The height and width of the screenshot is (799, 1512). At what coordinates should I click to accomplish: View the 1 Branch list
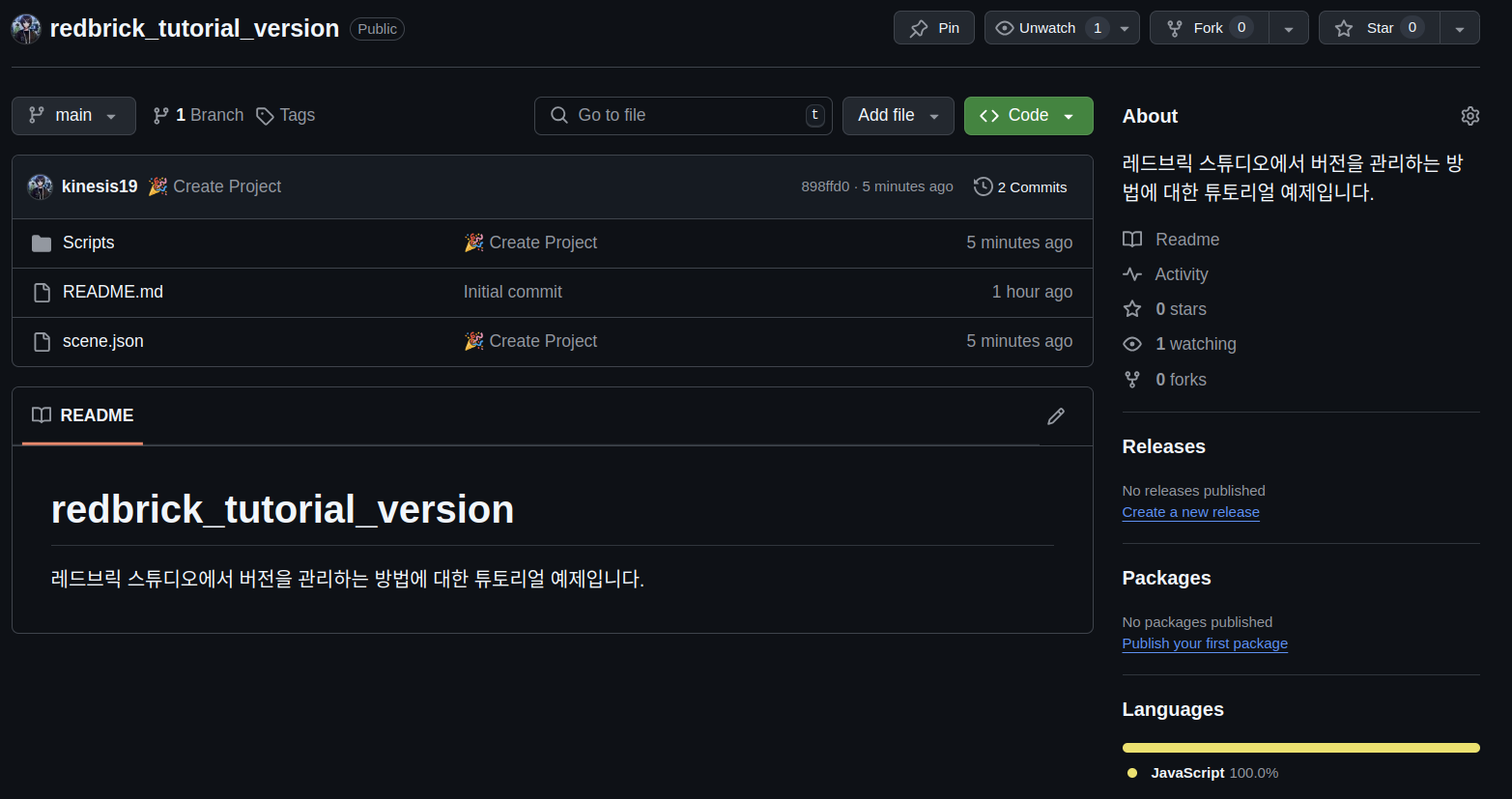click(x=198, y=116)
